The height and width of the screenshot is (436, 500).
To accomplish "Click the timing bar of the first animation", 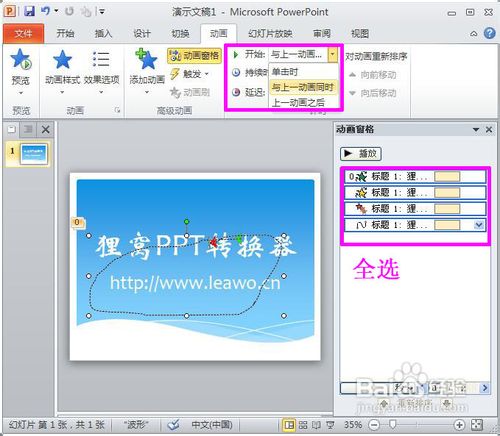I will pyautogui.click(x=447, y=176).
